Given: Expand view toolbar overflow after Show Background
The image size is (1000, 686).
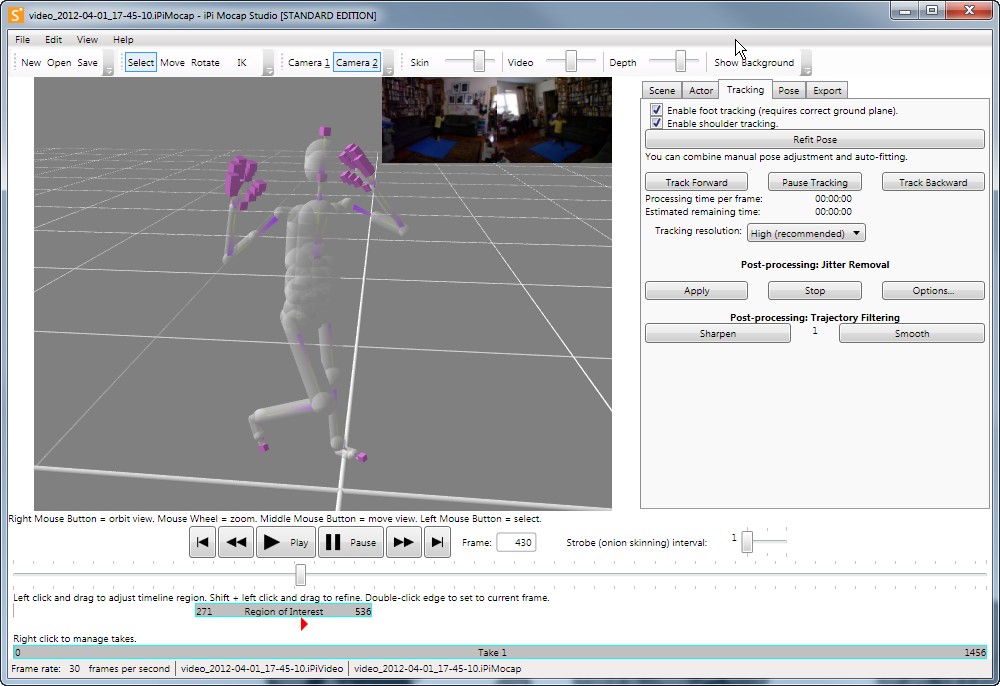Looking at the screenshot, I should pos(807,63).
